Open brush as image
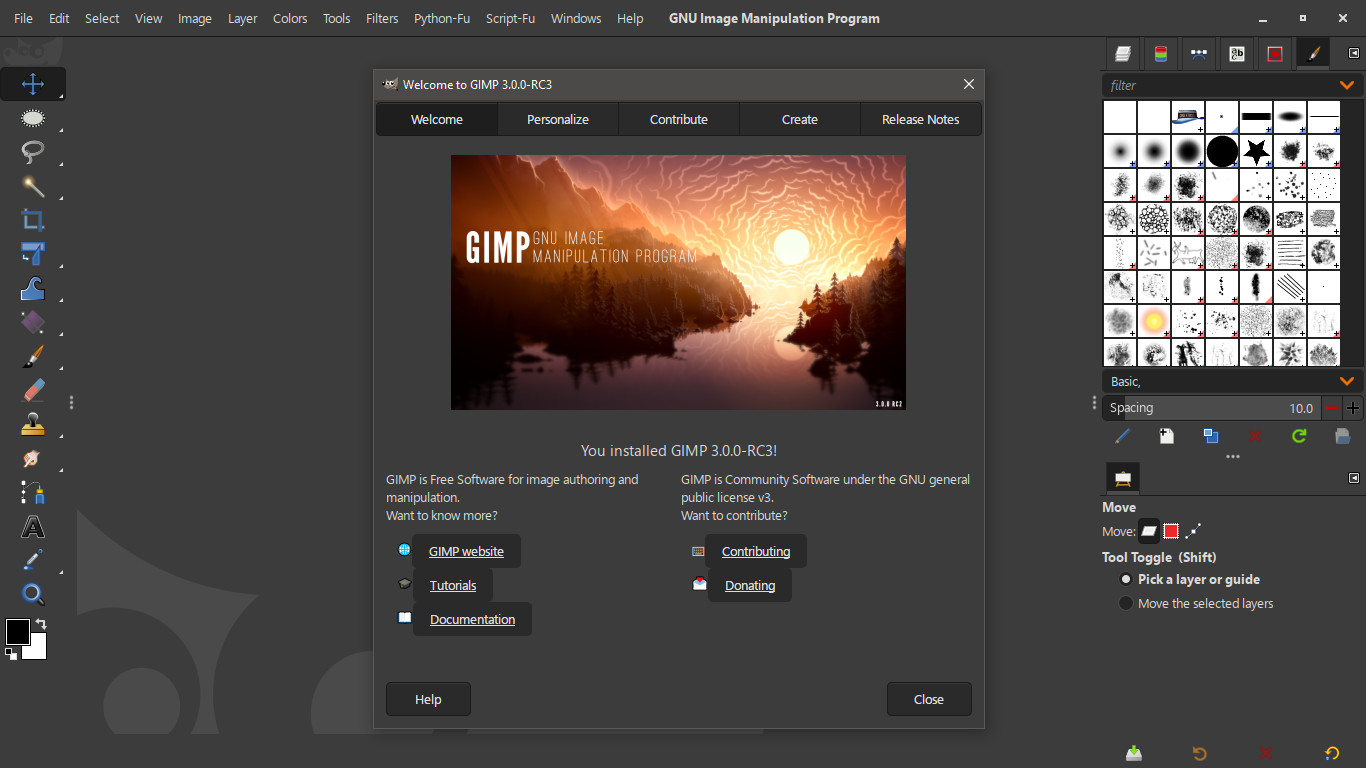 [x=1343, y=436]
